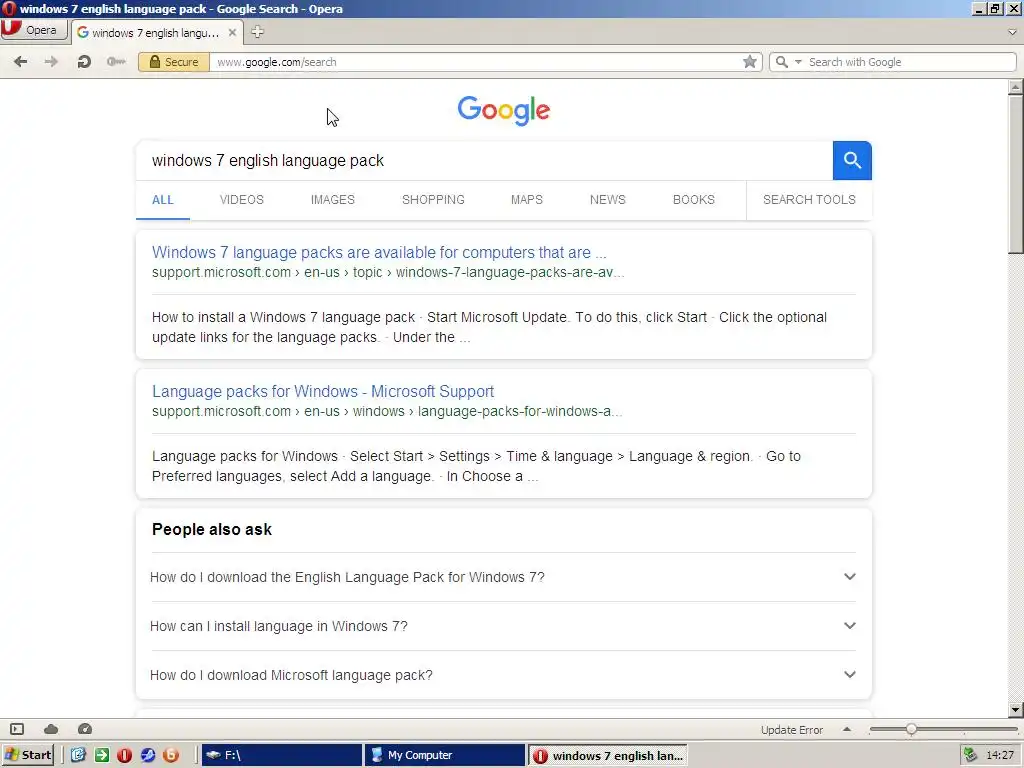
Task: Click the URL ending language-packs-for-windows-a...
Action: click(387, 411)
